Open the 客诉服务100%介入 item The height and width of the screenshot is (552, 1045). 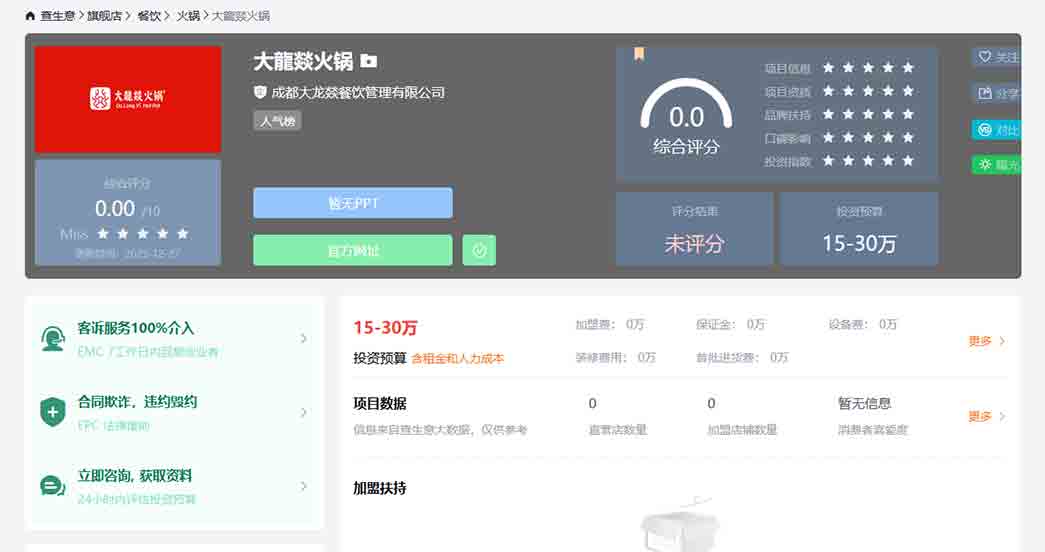[x=174, y=339]
